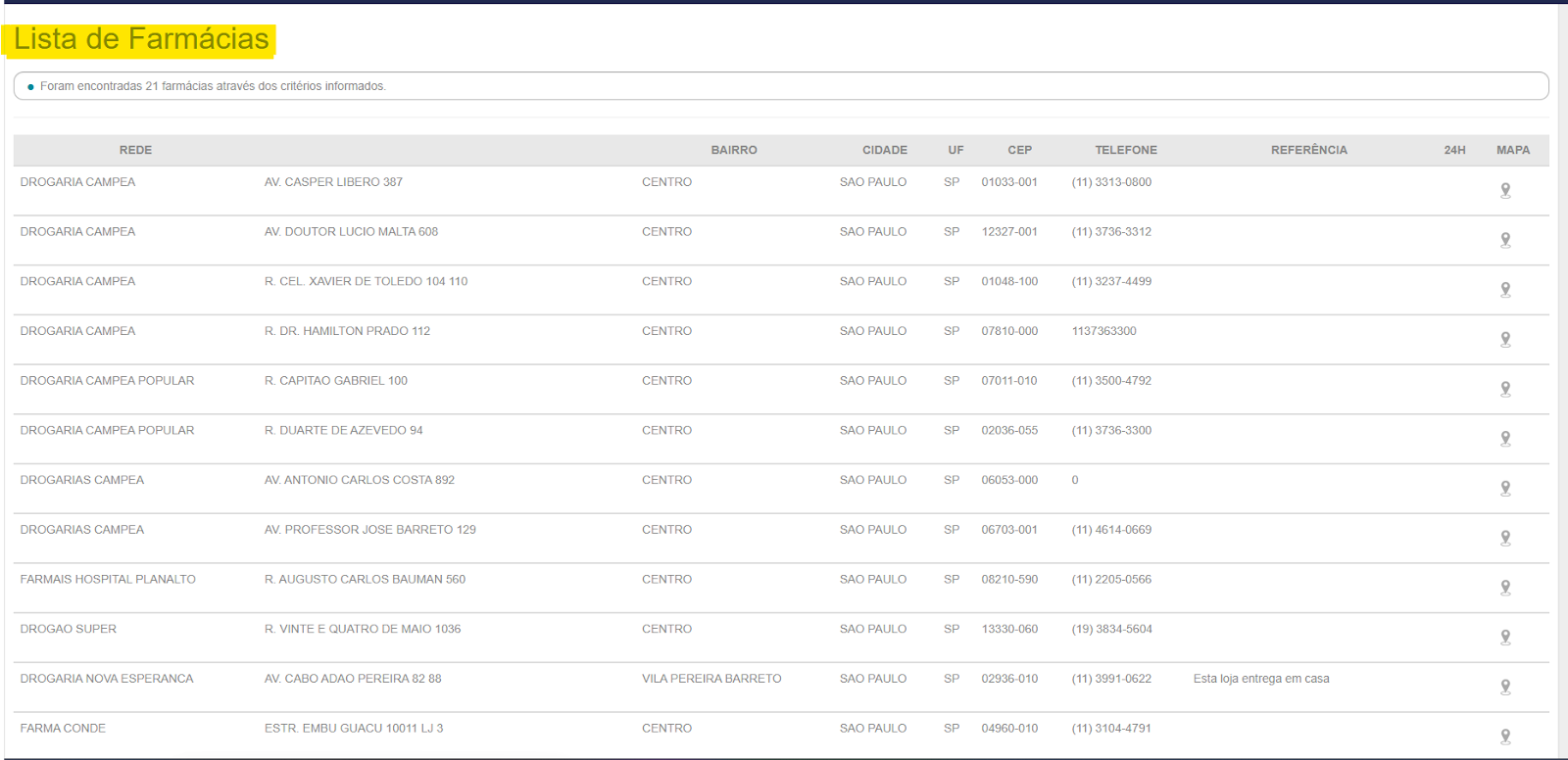Show map pin for Av. Professor Jose Barreto 129
1568x760 pixels.
[1505, 538]
